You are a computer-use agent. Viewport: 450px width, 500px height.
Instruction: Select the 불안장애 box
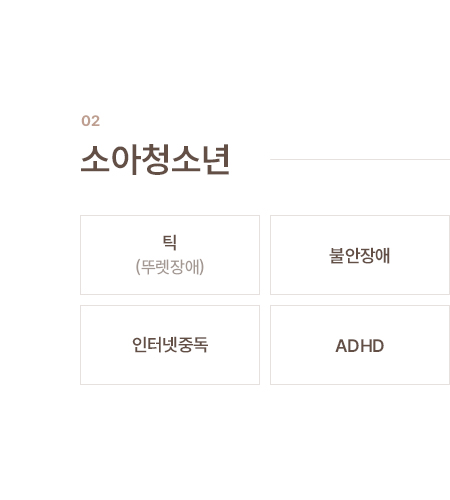360,255
